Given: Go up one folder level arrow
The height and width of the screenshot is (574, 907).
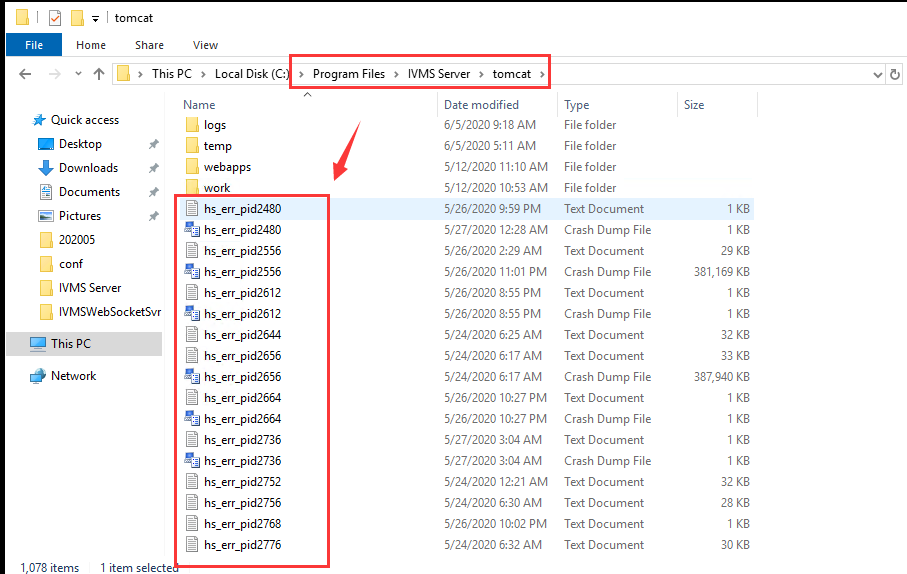Looking at the screenshot, I should tap(99, 74).
